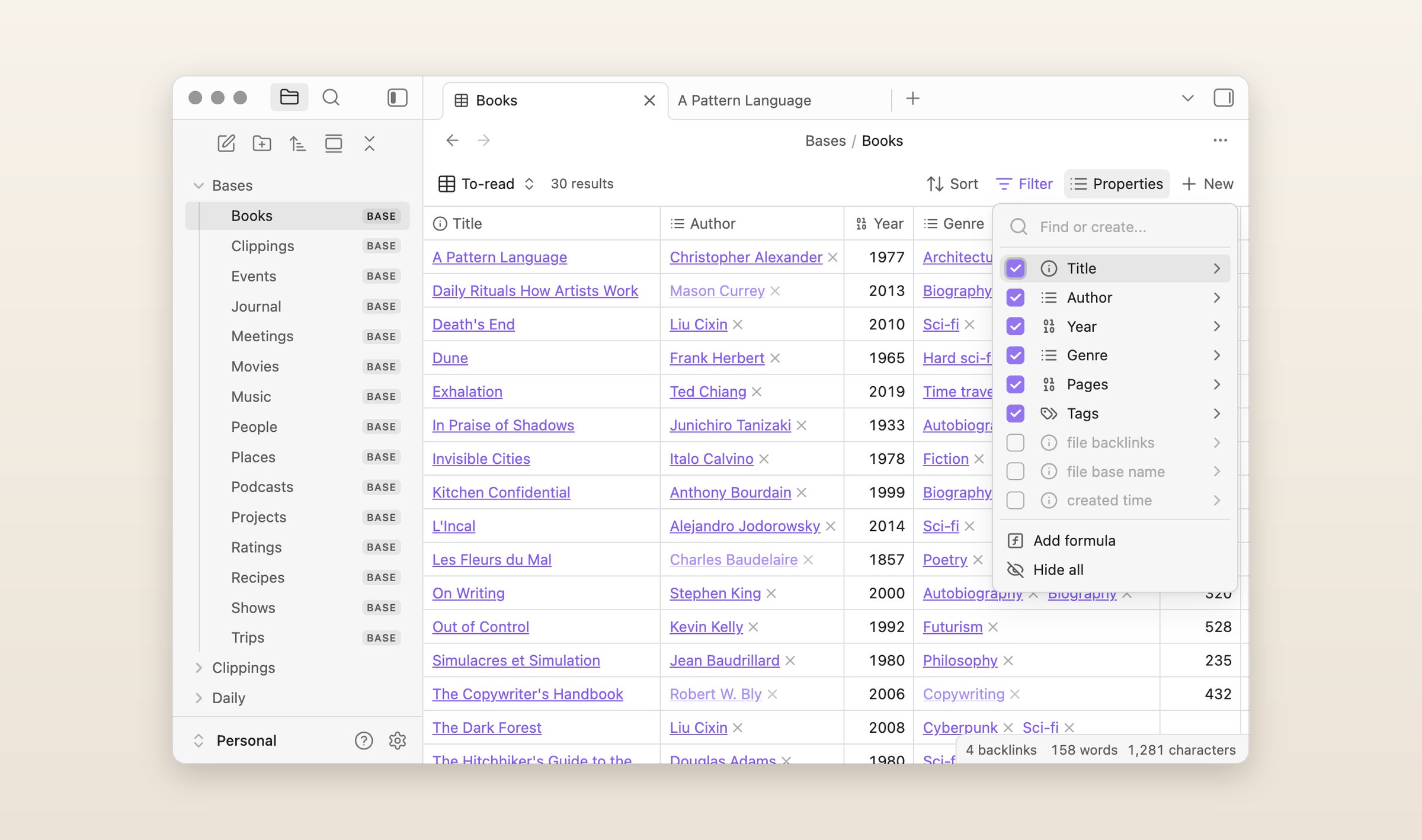This screenshot has height=840, width=1422.
Task: Collapse the Bases folder in sidebar
Action: pos(198,185)
